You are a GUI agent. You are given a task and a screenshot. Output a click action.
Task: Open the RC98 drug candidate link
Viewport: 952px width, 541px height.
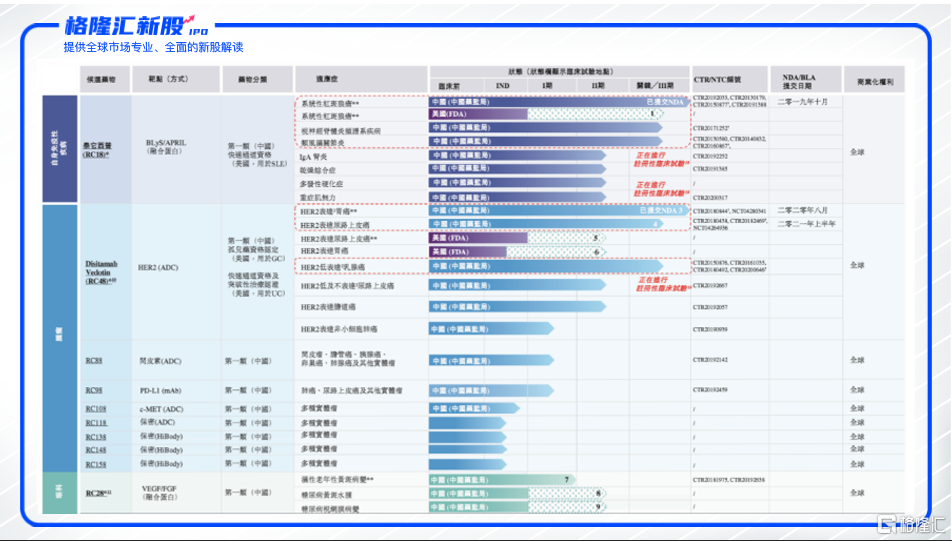pos(95,390)
